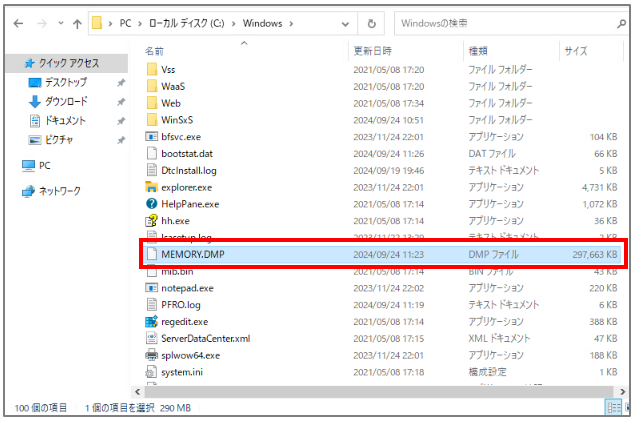Click the pin icon beside ドキュメント
Image resolution: width=633 pixels, height=421 pixels.
[121, 121]
